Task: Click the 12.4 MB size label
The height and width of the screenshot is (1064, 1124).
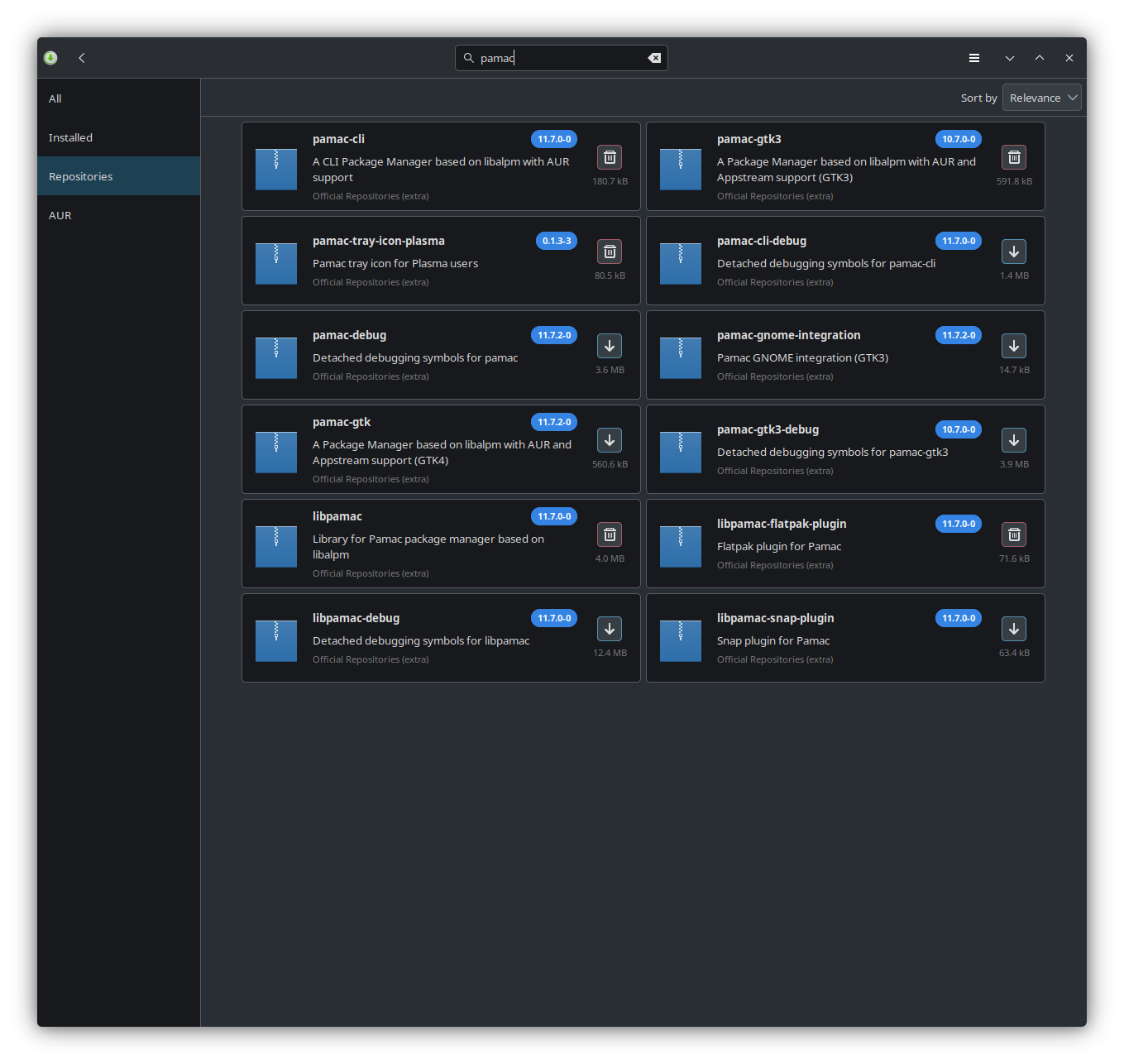Action: pos(610,653)
